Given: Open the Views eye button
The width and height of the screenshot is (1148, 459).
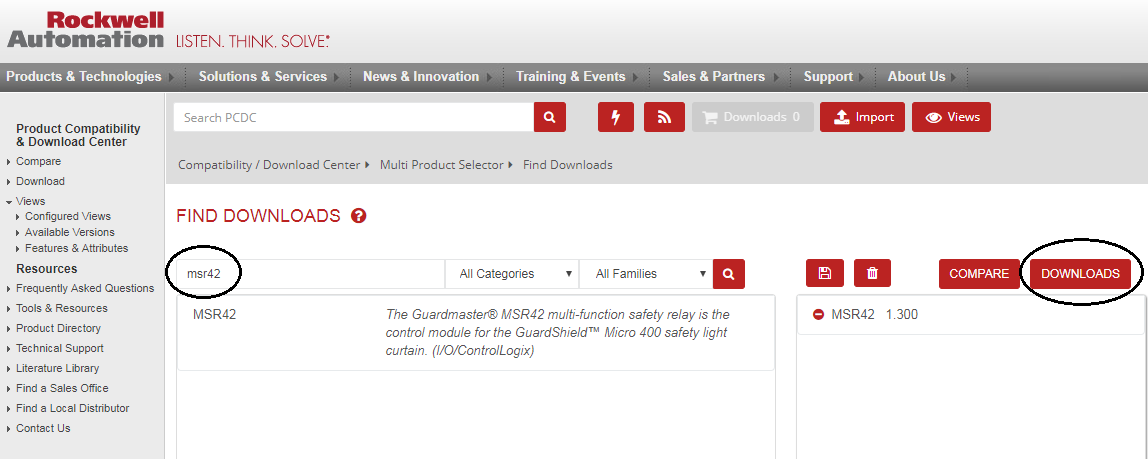Looking at the screenshot, I should 951,117.
